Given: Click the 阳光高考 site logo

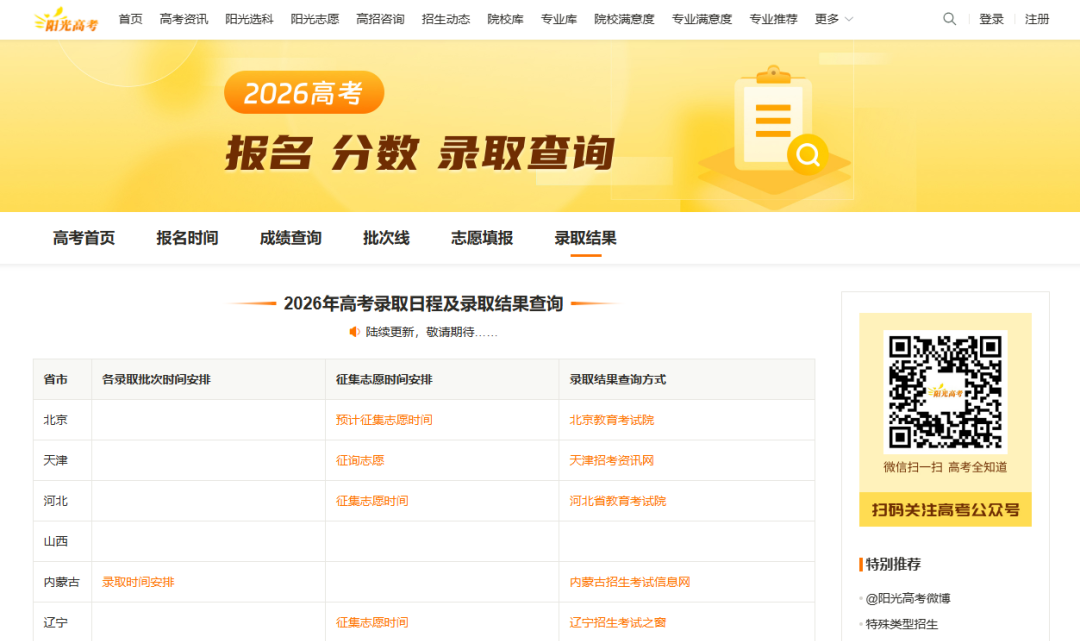Looking at the screenshot, I should (66, 20).
